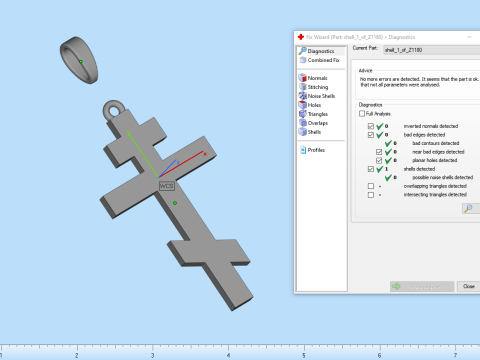Toggle shells detected checkbox
The height and width of the screenshot is (360, 480).
coord(371,169)
